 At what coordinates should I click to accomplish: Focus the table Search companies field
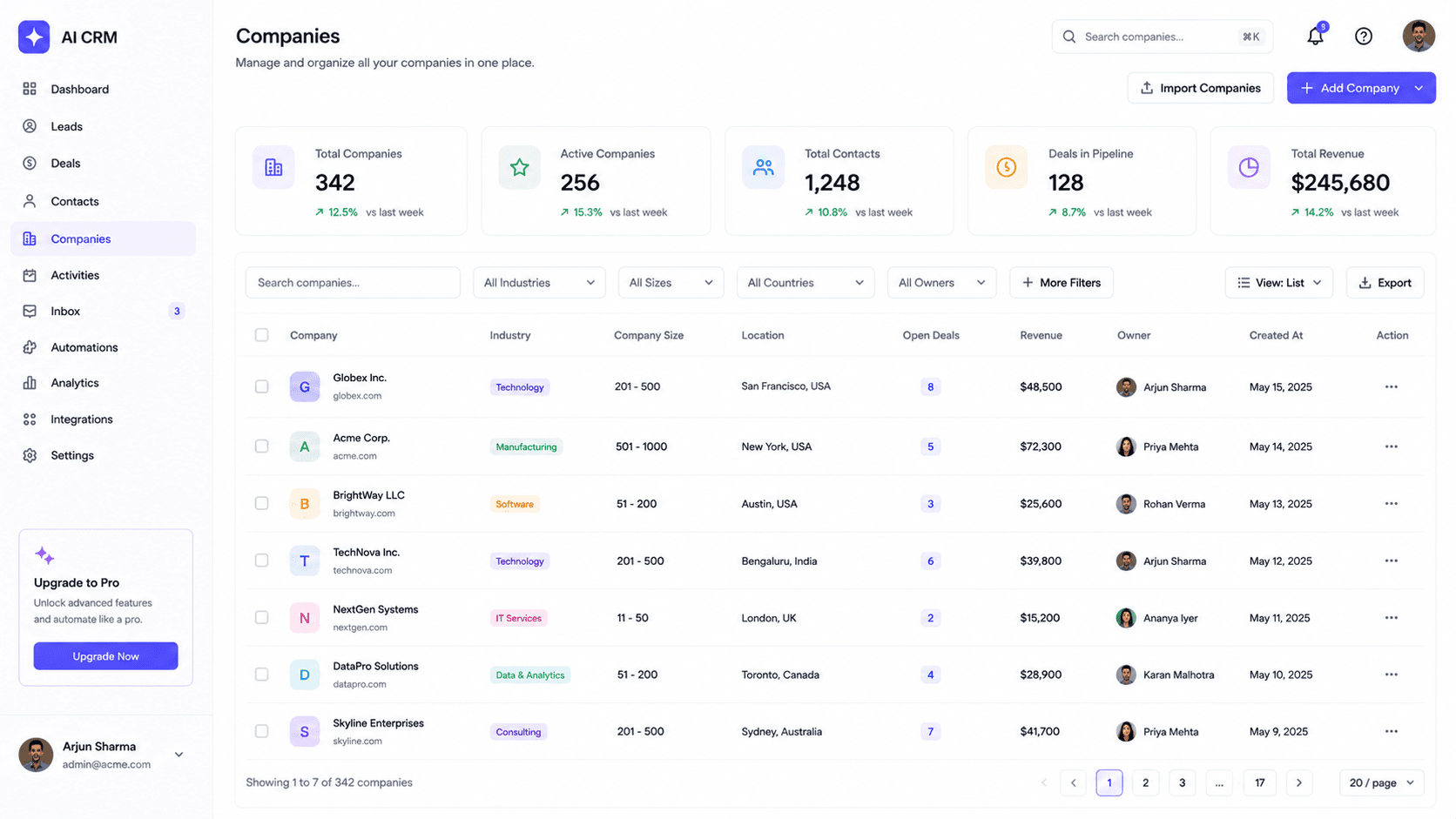click(x=353, y=283)
